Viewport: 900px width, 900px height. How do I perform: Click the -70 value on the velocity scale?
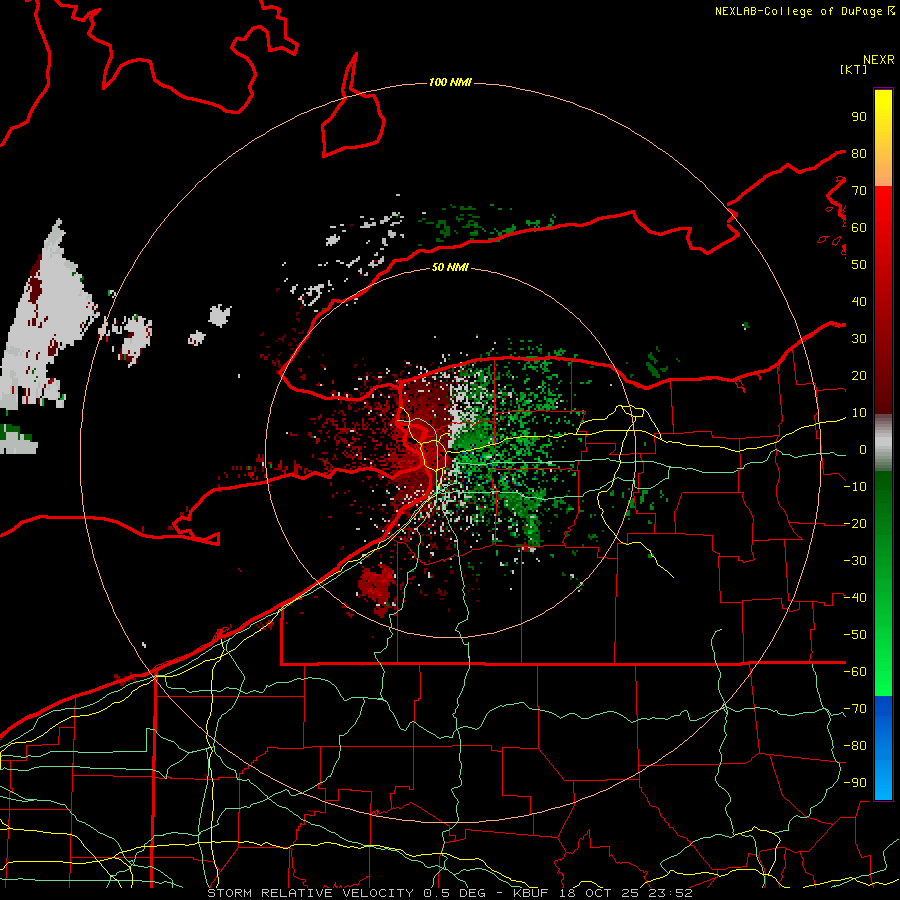(855, 709)
